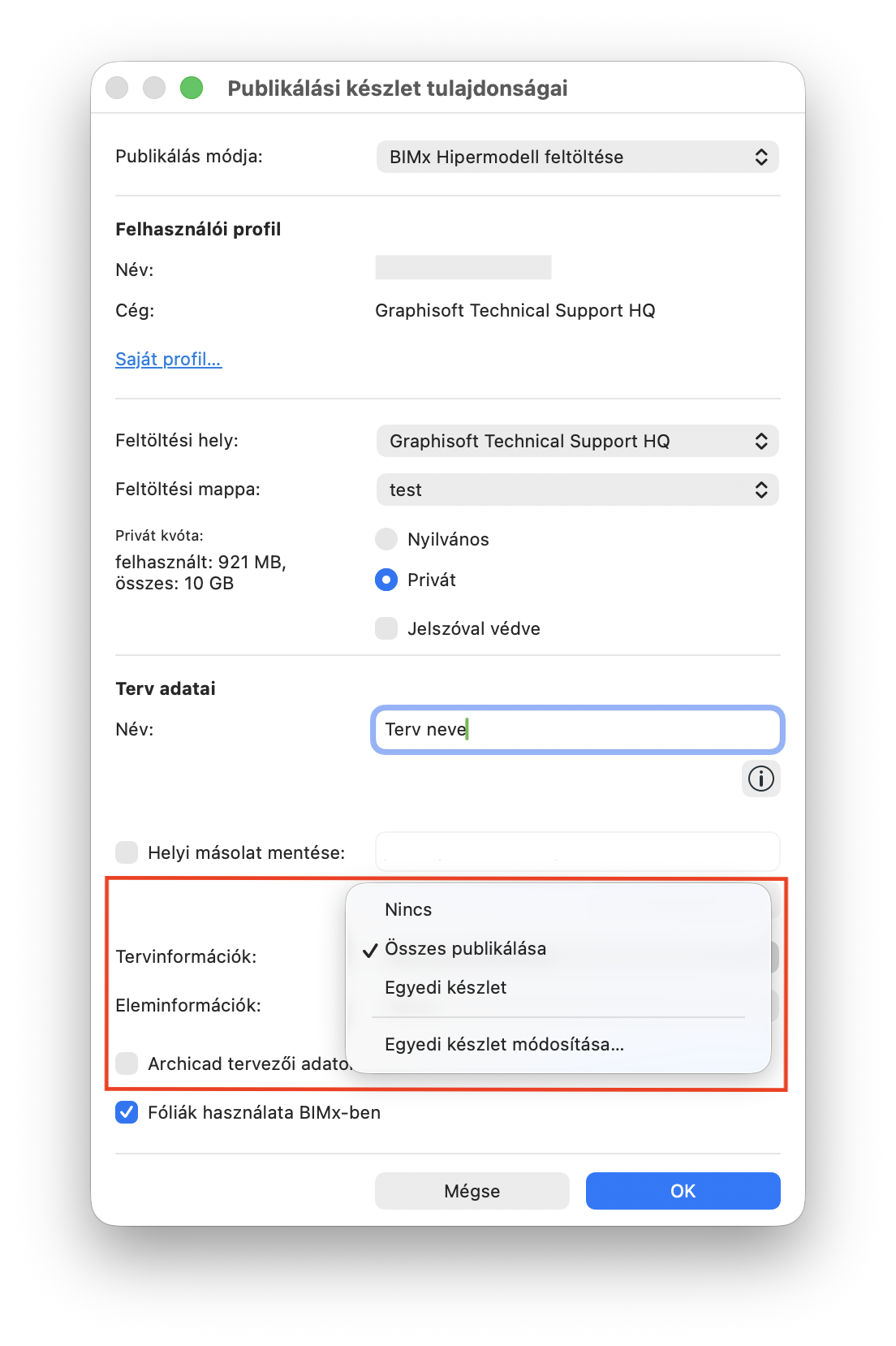This screenshot has height=1346, width=896.
Task: Select the Nyilvános radio button
Action: click(x=386, y=539)
